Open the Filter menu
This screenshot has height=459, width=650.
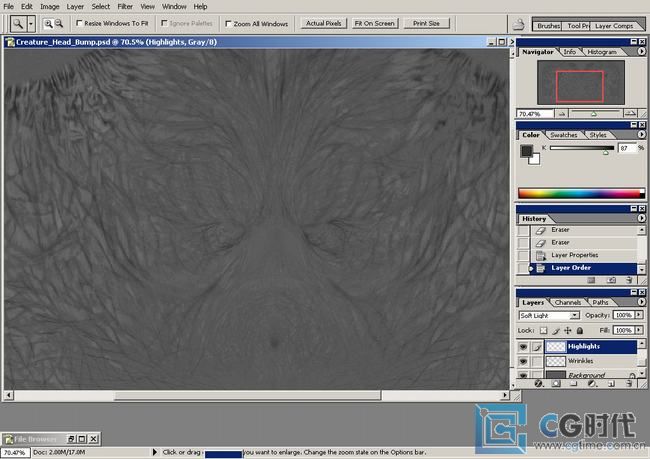click(125, 7)
